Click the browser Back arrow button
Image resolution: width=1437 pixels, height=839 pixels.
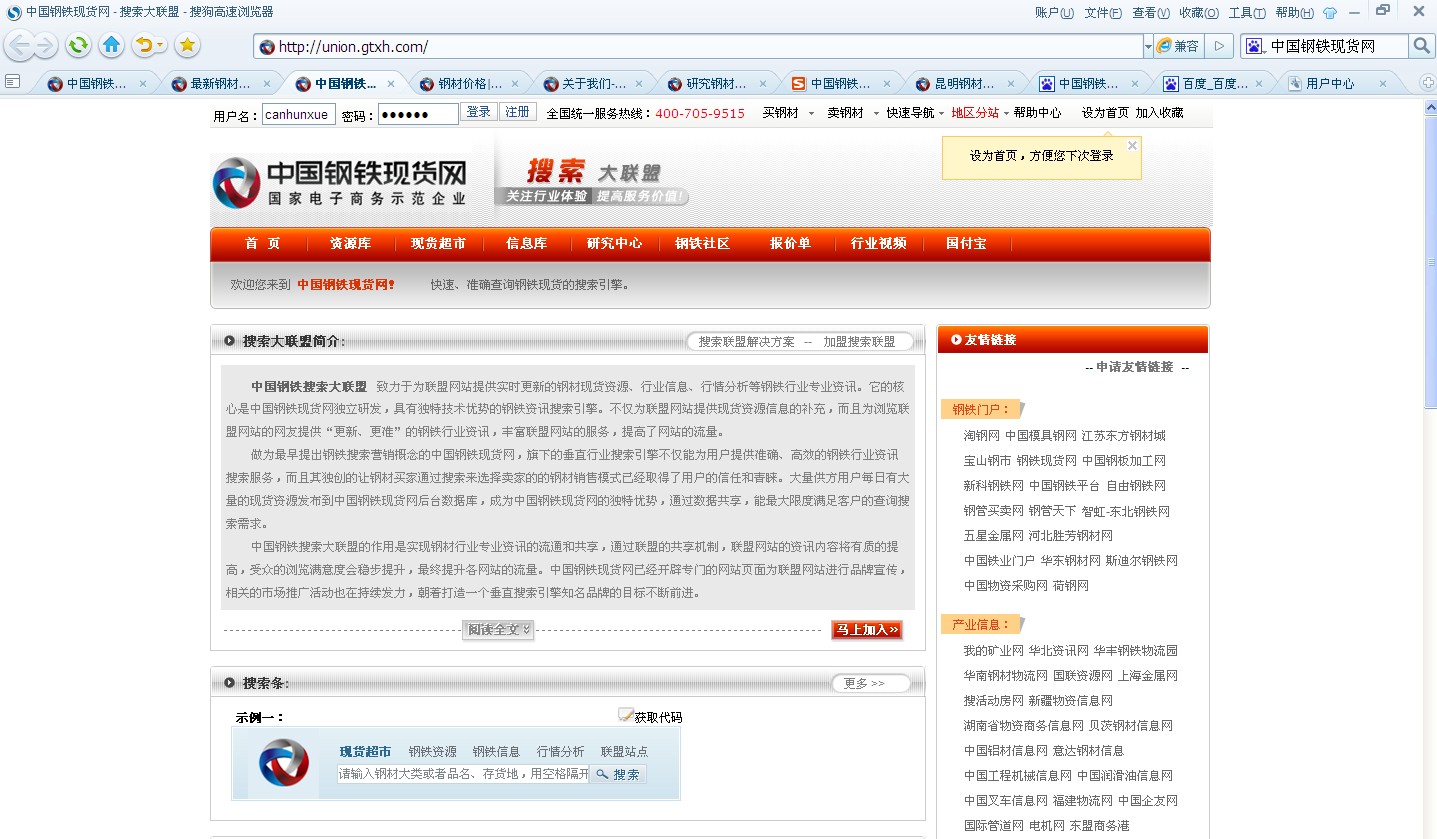tap(18, 45)
